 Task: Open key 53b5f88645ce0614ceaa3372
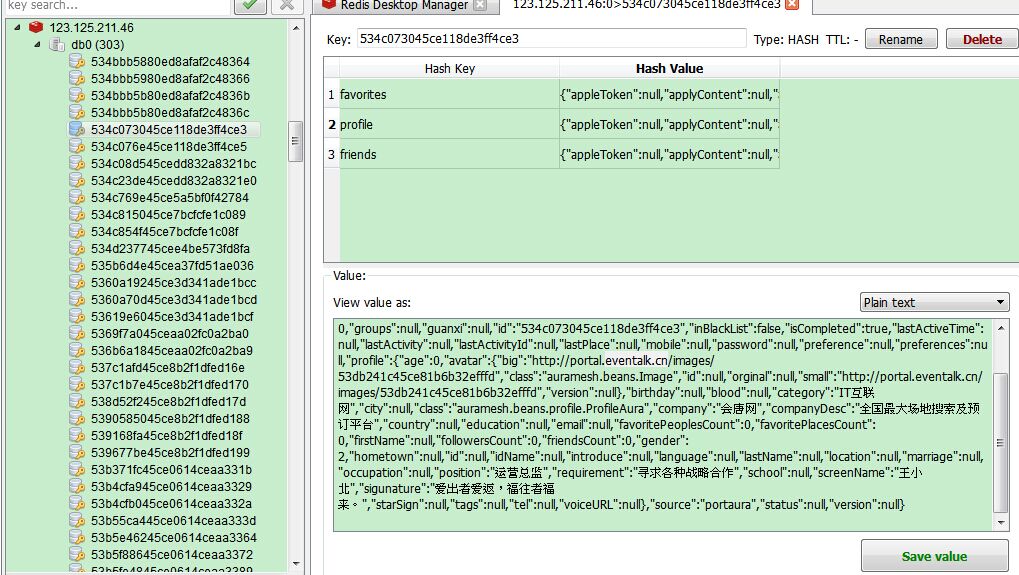[172, 554]
